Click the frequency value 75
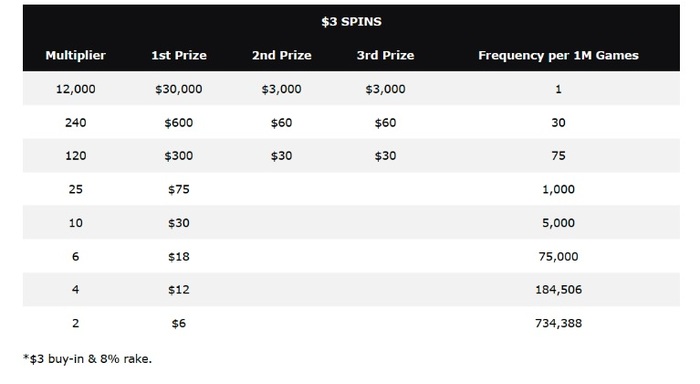Screen dimensions: 700x384 coord(558,156)
